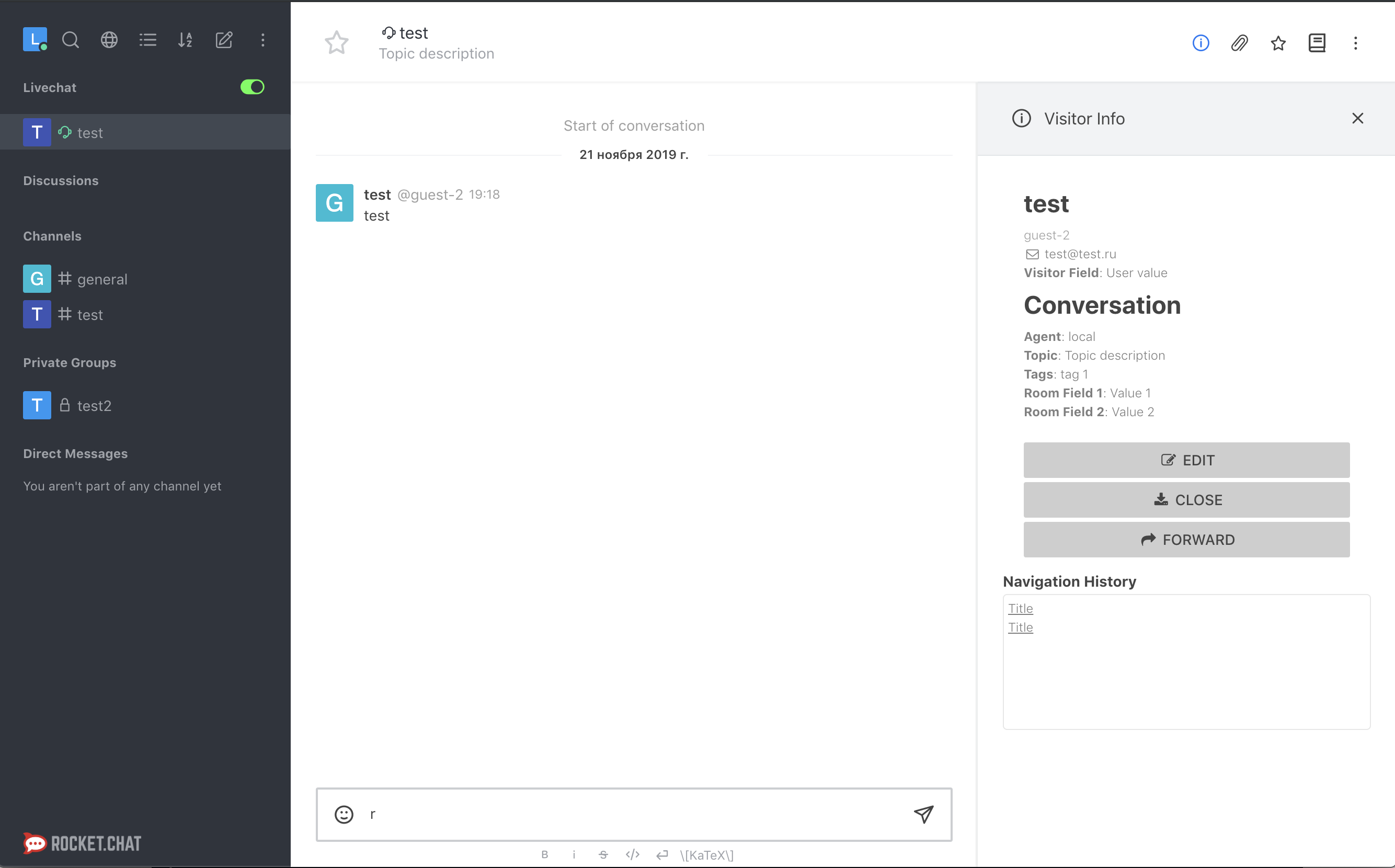Open the canned responses book icon

pos(1317,43)
